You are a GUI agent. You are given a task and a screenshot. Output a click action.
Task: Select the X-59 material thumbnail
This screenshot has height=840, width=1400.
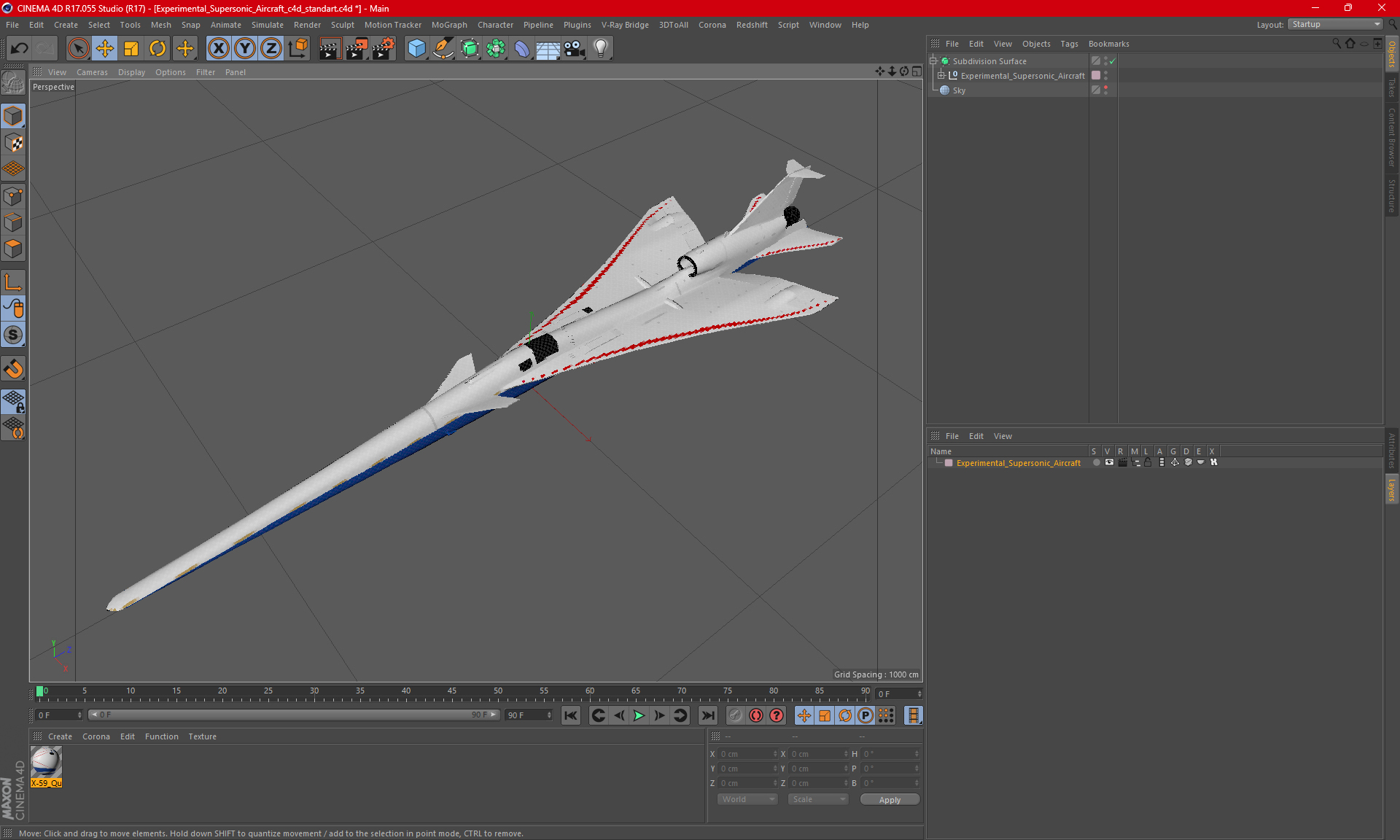point(46,763)
